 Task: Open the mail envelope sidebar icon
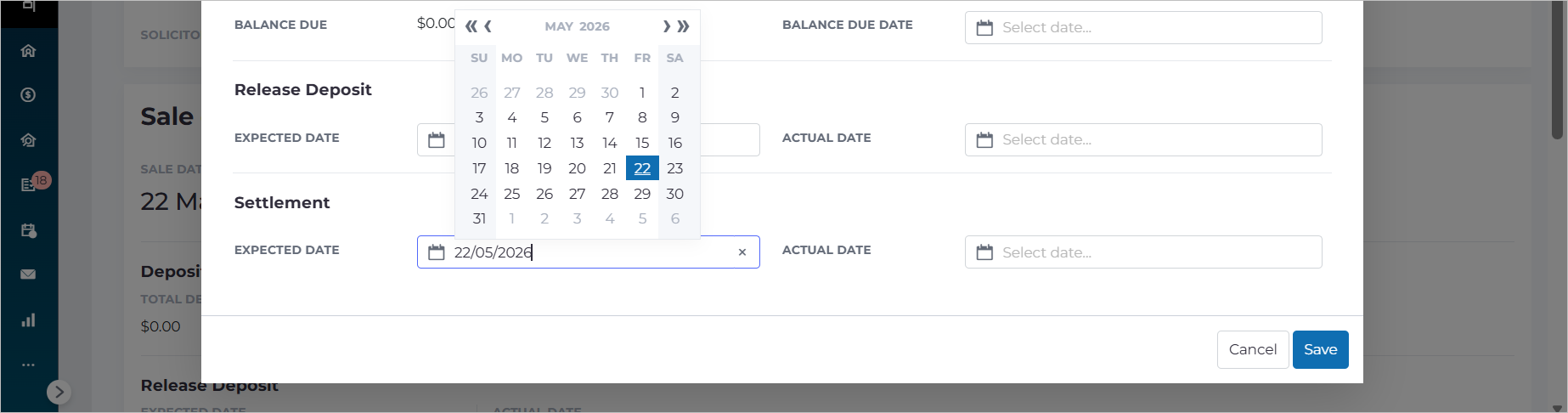[x=28, y=274]
